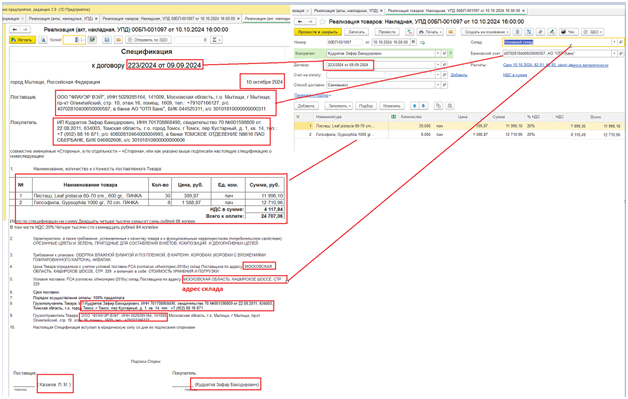This screenshot has width=628, height=399.
Task: Expand the Склад field dropdown arrow
Action: click(x=614, y=42)
